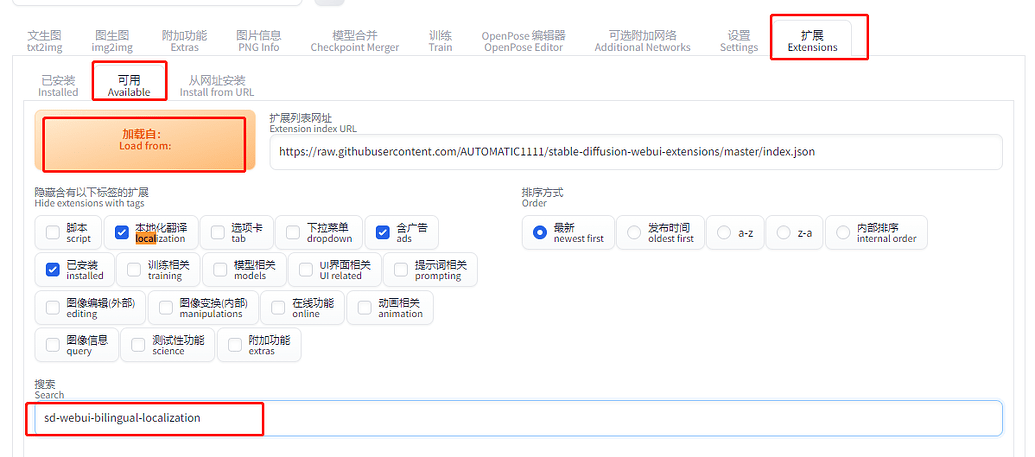Select the Available sub-tab

(129, 86)
